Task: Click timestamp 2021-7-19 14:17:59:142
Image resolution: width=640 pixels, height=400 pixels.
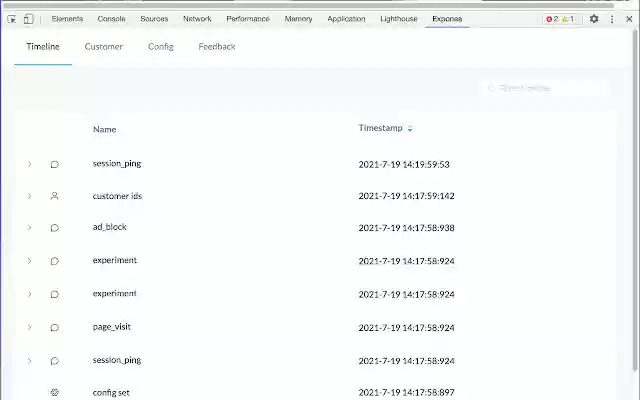Action: click(x=407, y=196)
